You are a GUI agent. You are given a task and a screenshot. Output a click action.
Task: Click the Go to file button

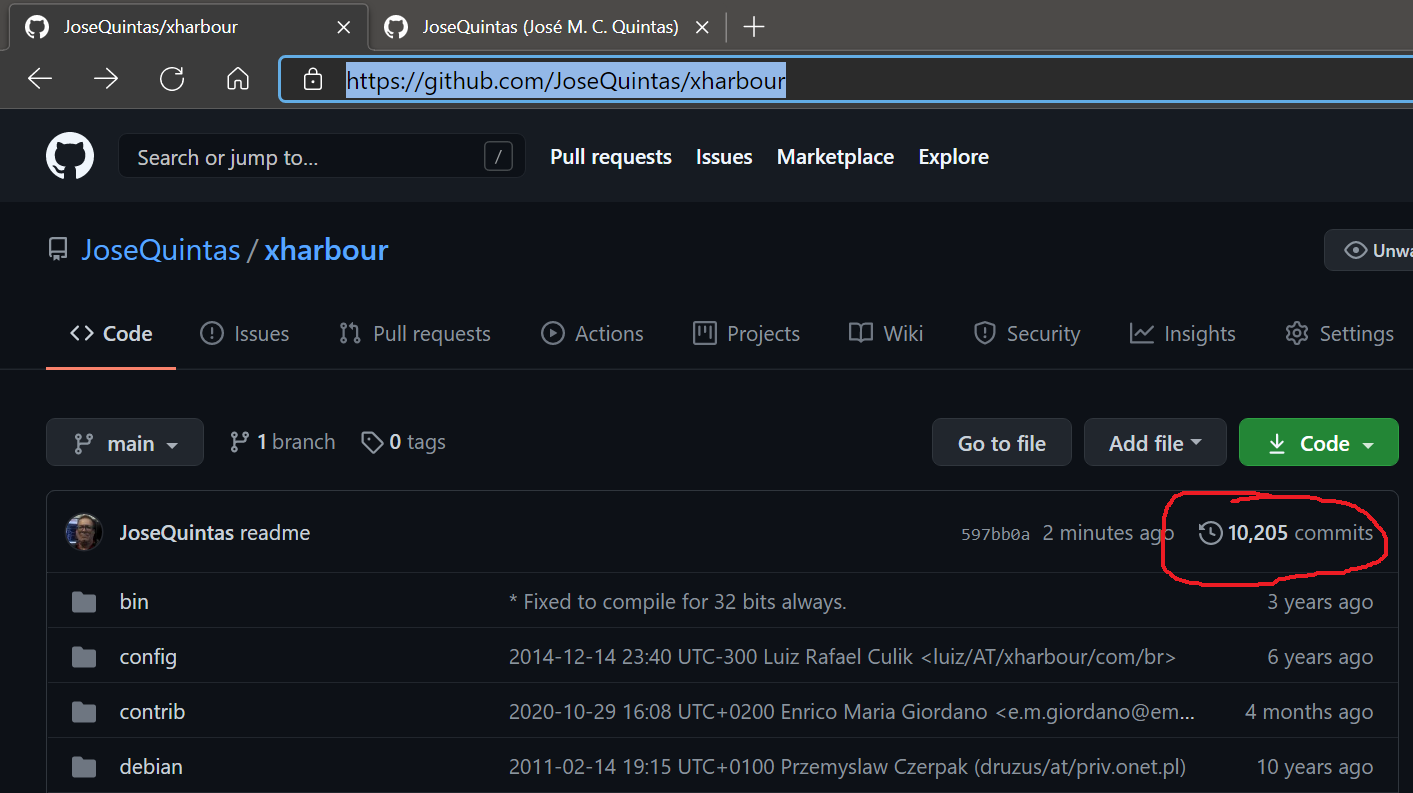point(1001,443)
